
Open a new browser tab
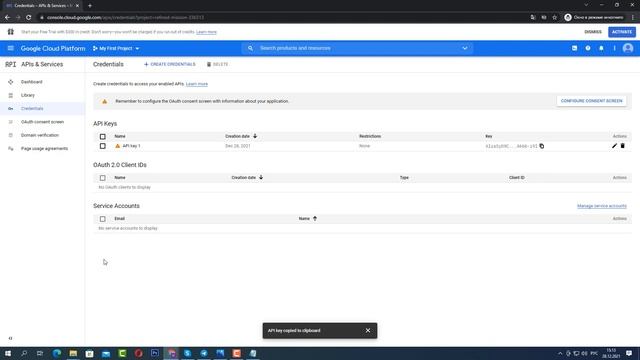(x=90, y=6)
